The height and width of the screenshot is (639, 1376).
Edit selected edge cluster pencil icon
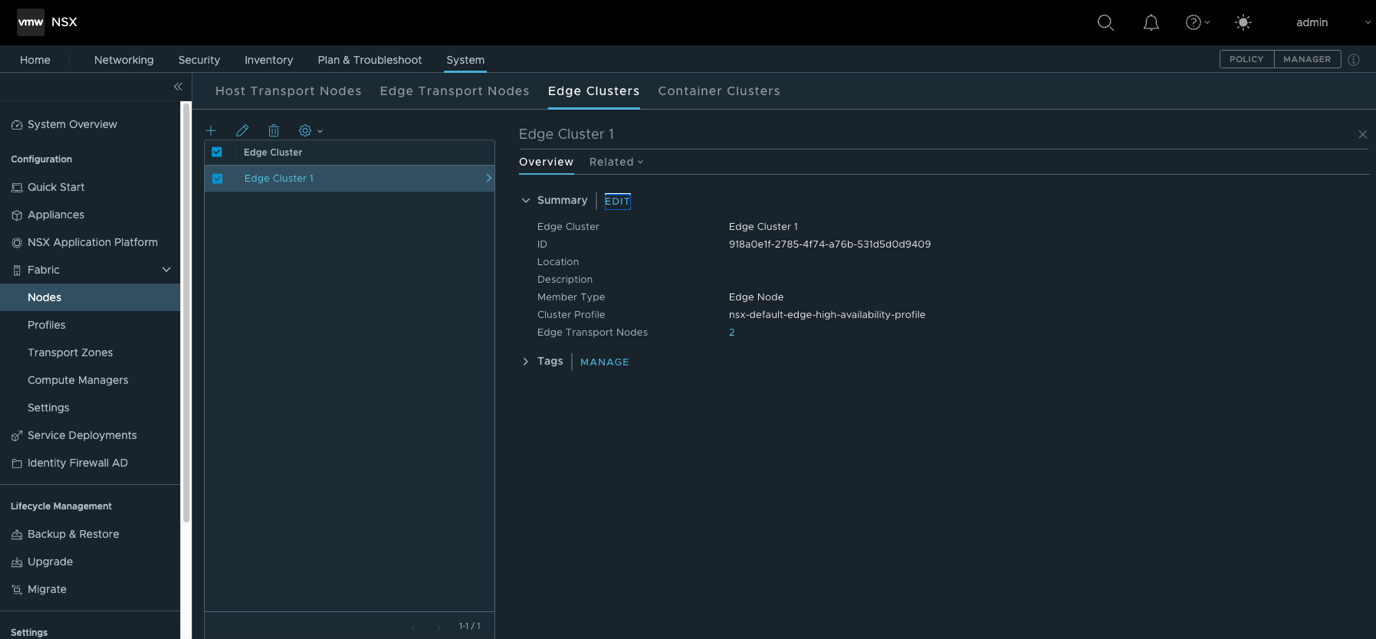[x=242, y=130]
